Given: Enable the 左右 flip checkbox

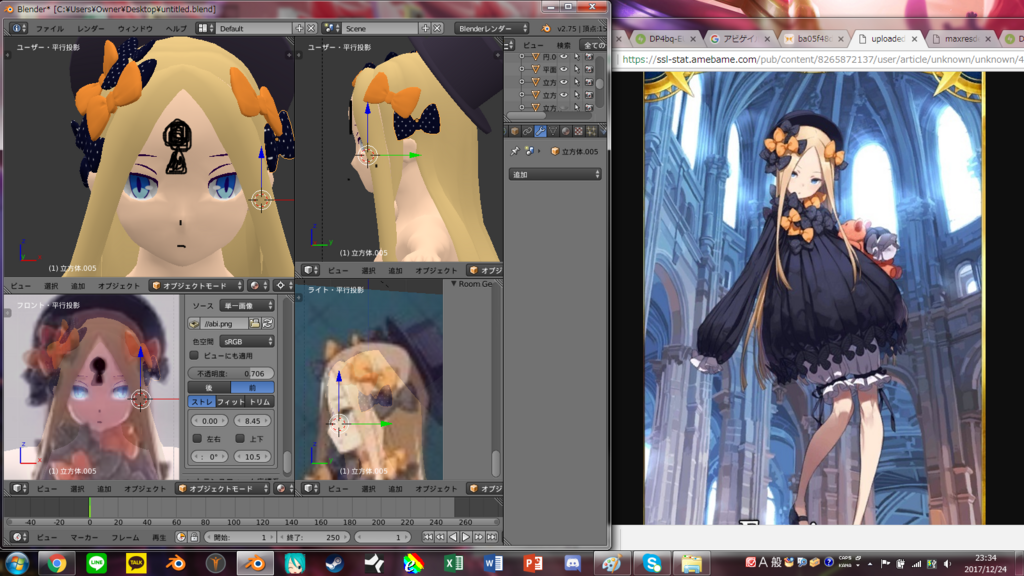Looking at the screenshot, I should 197,438.
